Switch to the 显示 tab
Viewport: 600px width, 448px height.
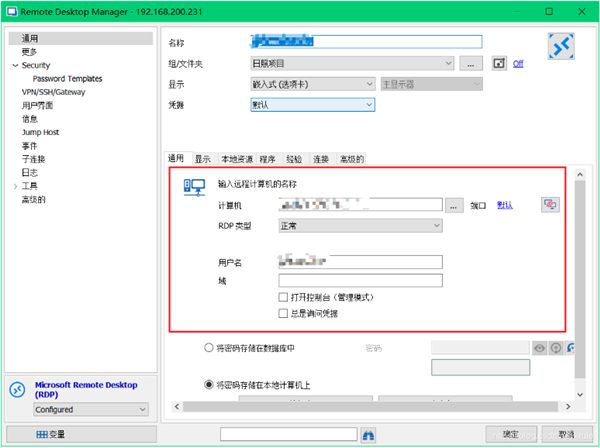point(203,159)
